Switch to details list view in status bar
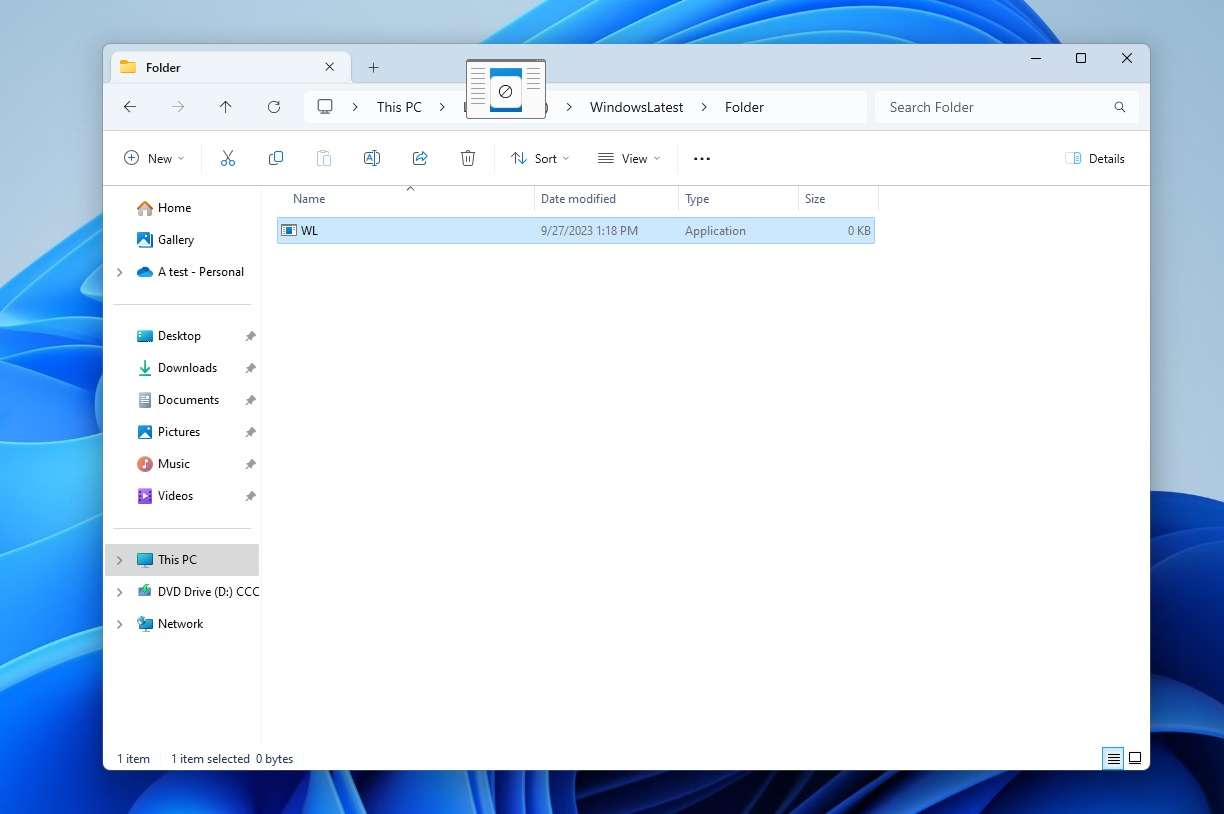1224x814 pixels. (x=1113, y=758)
